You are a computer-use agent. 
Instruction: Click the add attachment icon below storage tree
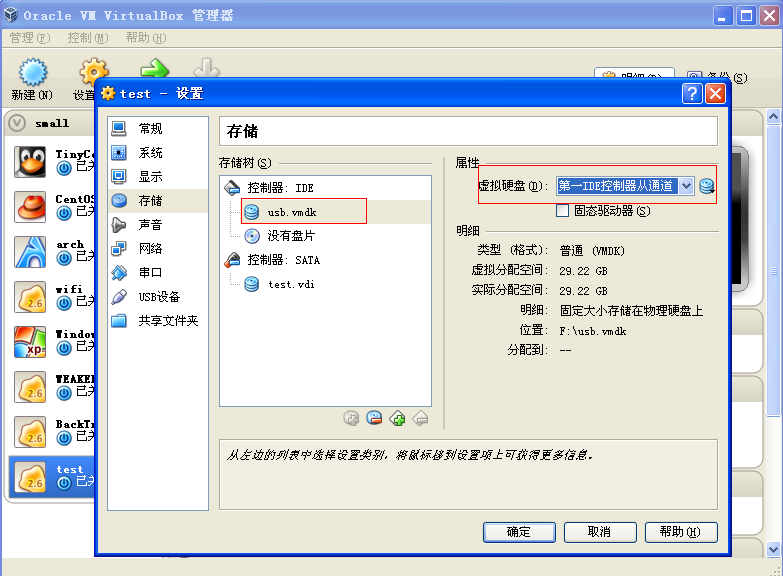(x=352, y=418)
